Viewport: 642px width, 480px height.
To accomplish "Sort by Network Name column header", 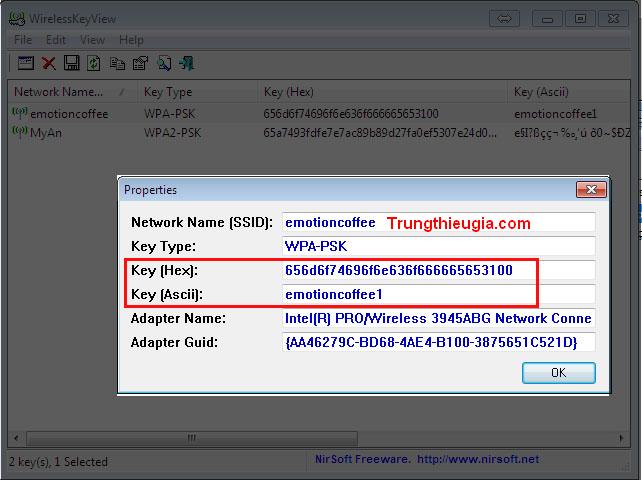I will (72, 92).
